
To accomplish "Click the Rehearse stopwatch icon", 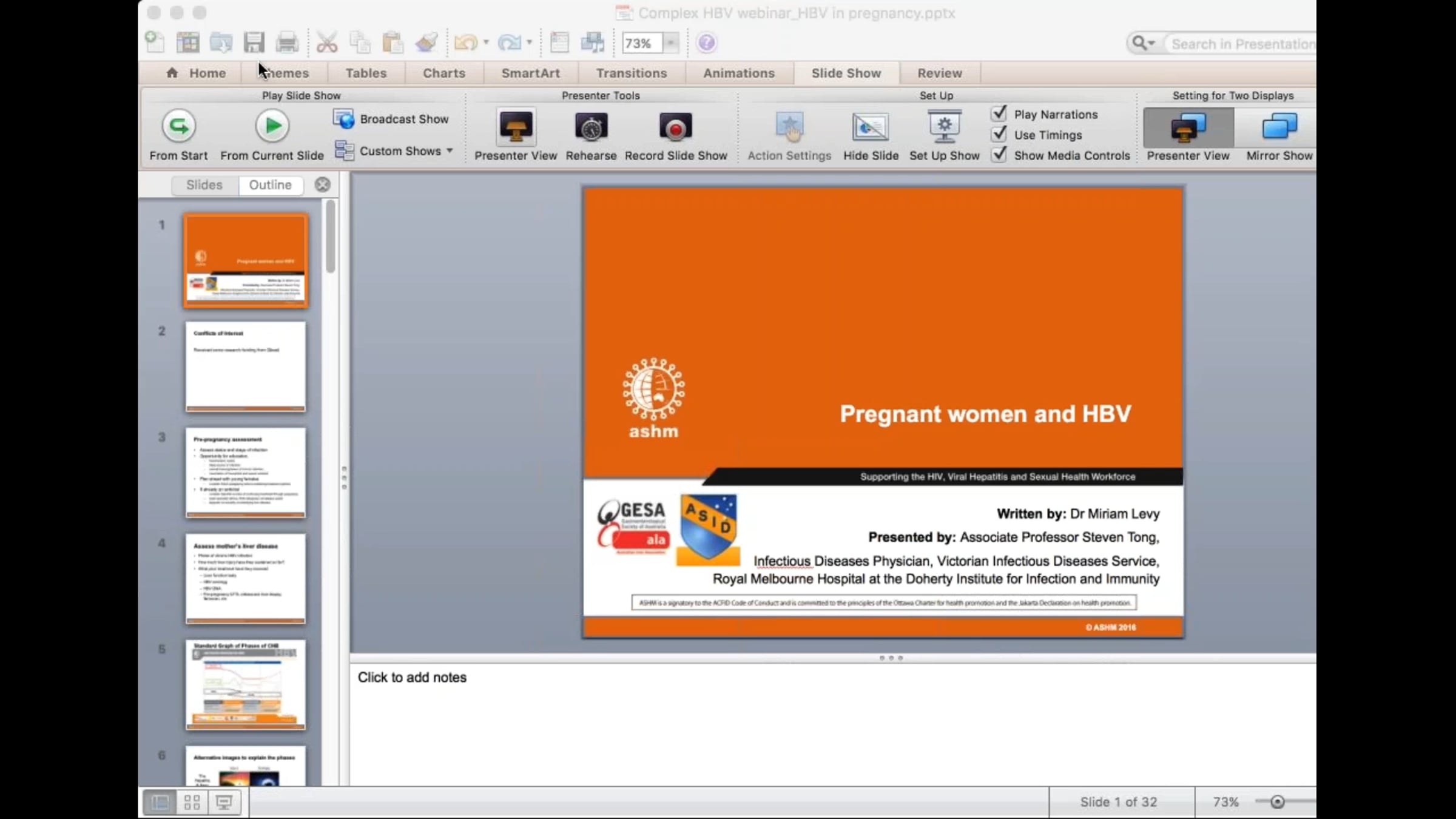I will (x=591, y=128).
